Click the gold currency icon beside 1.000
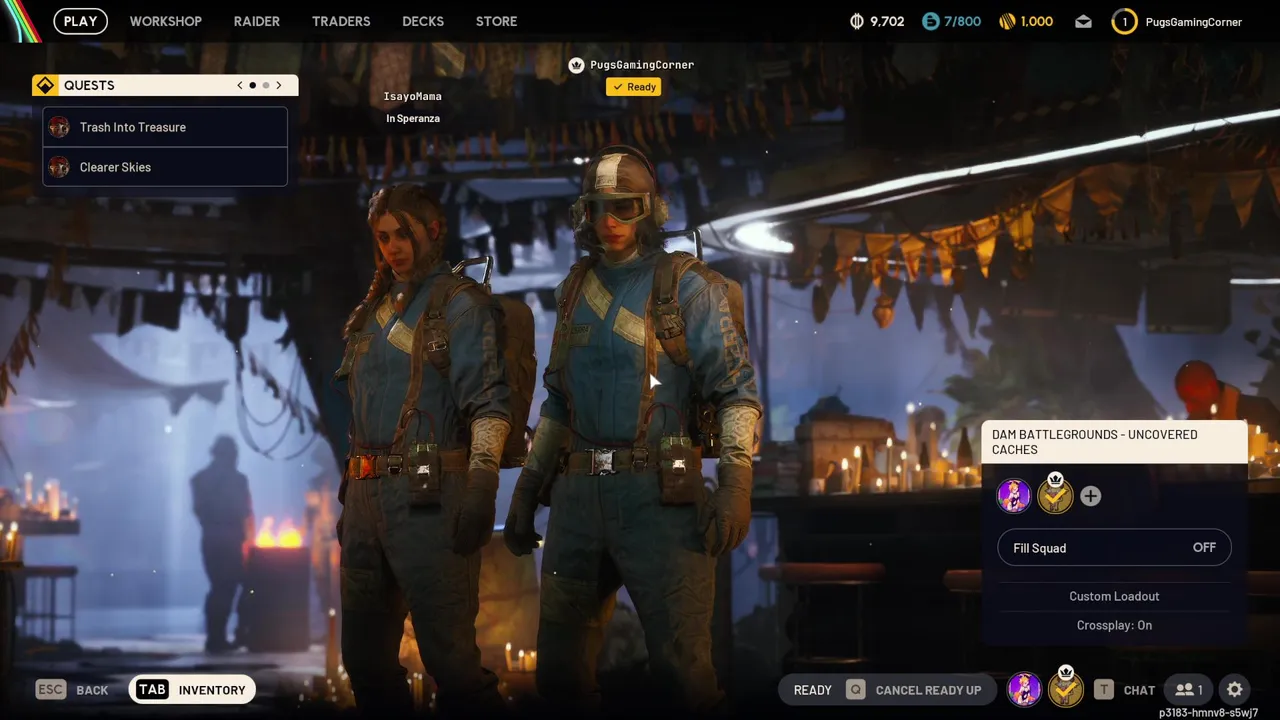 [x=1007, y=21]
